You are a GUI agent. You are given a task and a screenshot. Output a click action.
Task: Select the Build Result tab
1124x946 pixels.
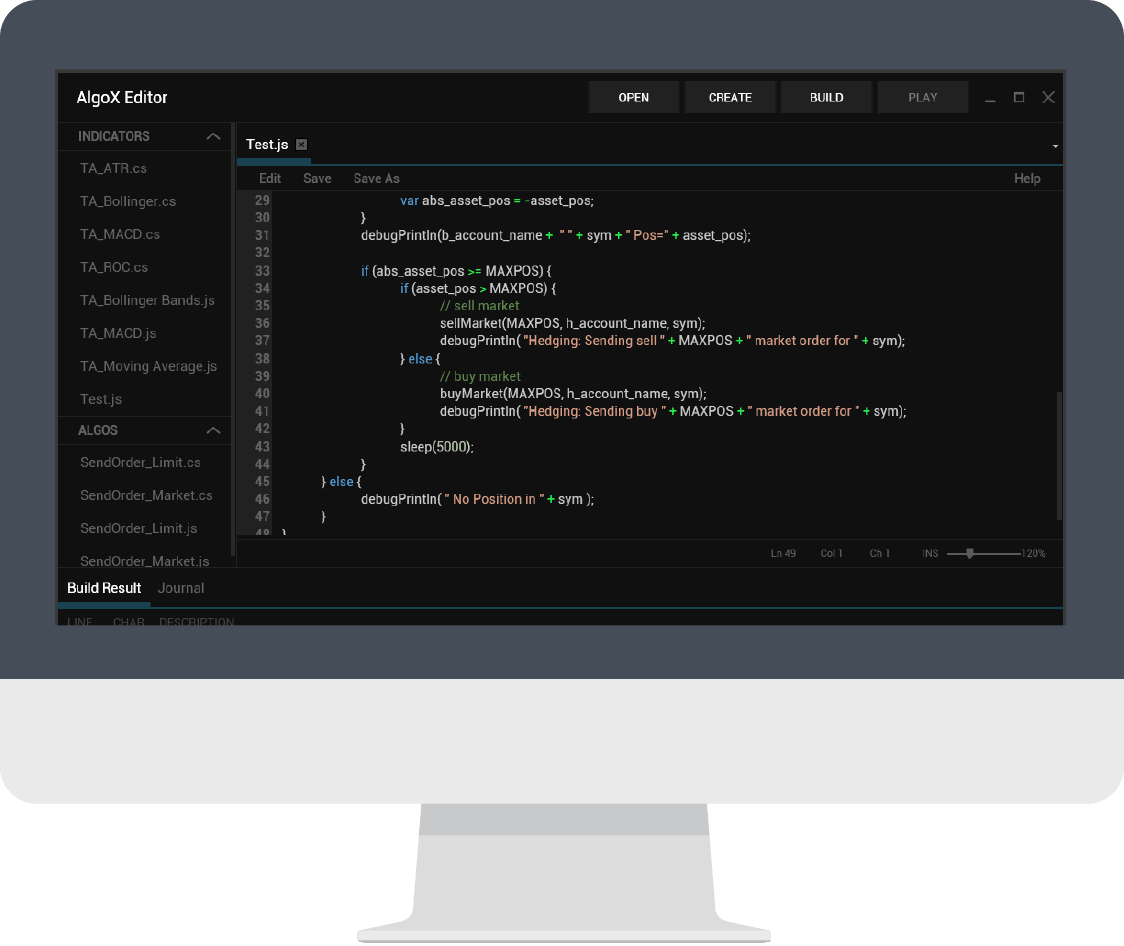pyautogui.click(x=104, y=588)
